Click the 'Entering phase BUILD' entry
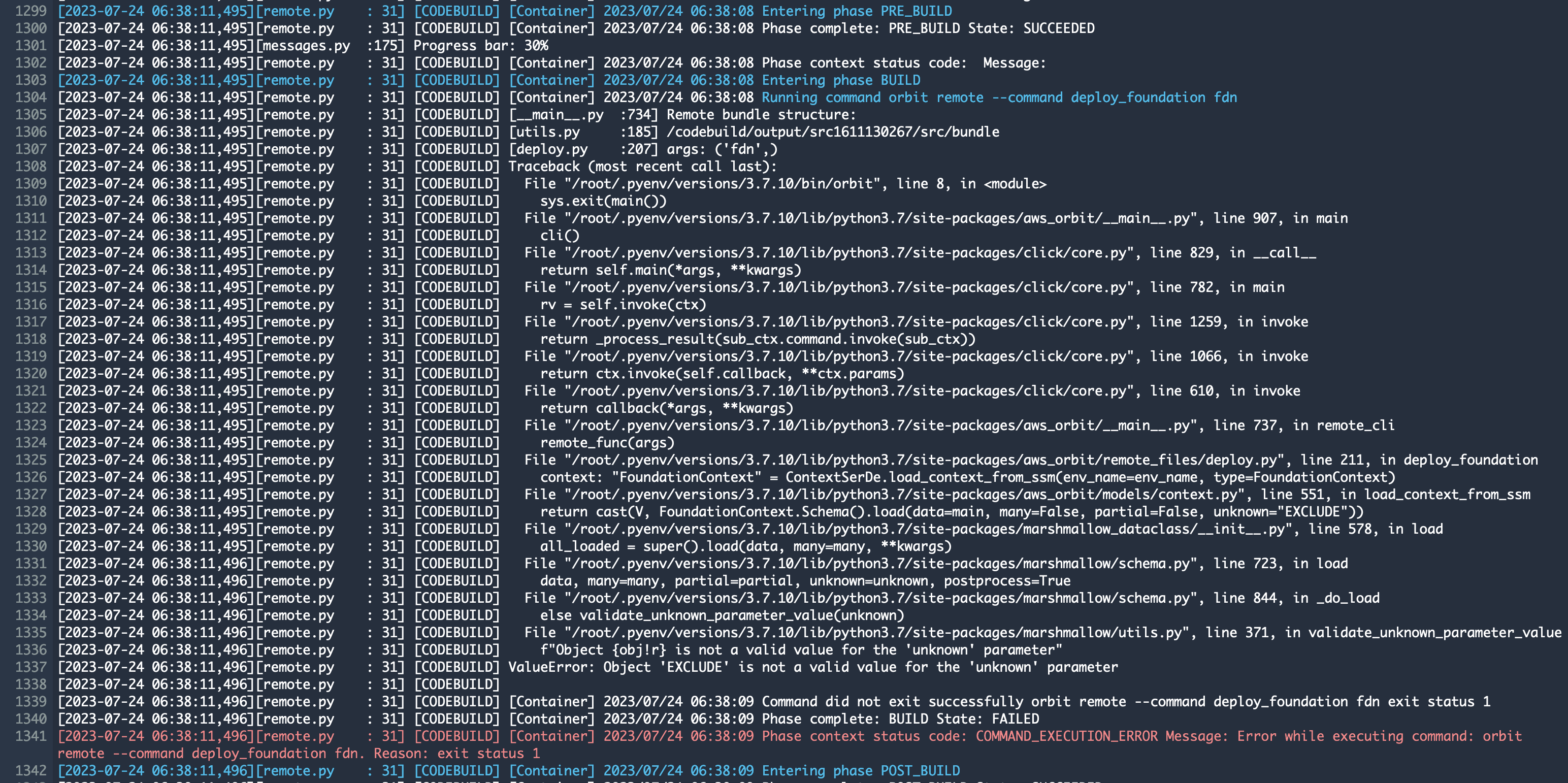 (839, 80)
